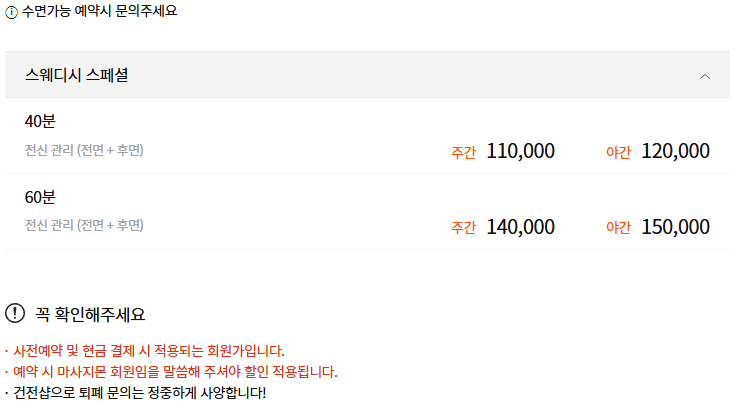Click the exclamation icon beside 꼭 확인해주세요
Screen dimensions: 738x403
pyautogui.click(x=15, y=313)
